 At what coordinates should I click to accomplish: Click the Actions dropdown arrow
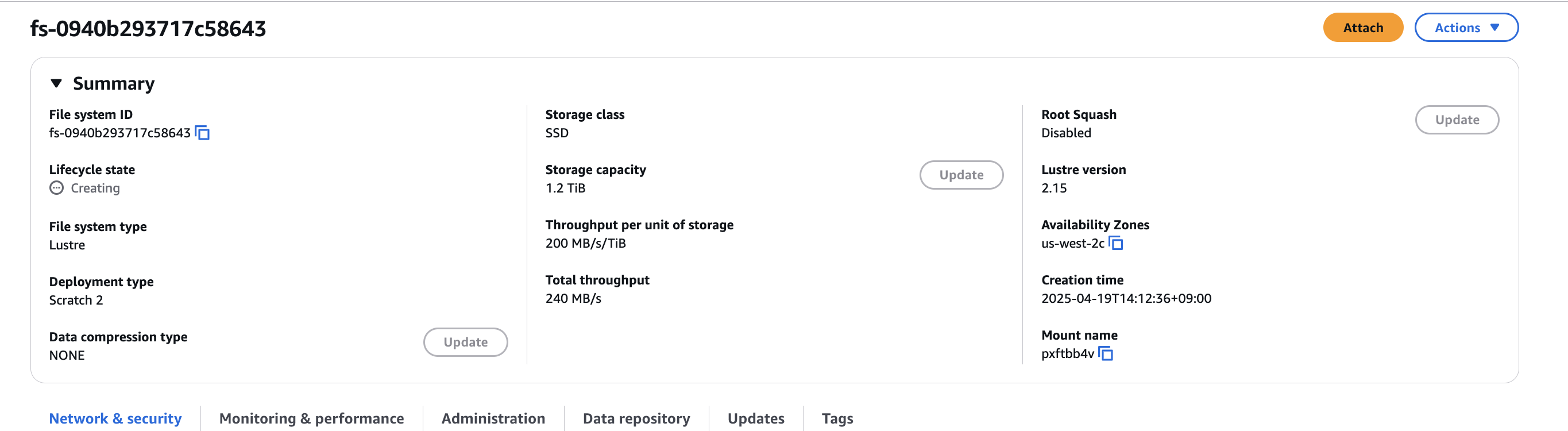click(1494, 28)
